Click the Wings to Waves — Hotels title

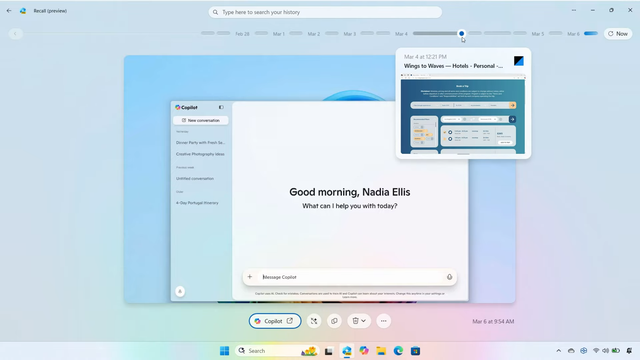click(453, 66)
